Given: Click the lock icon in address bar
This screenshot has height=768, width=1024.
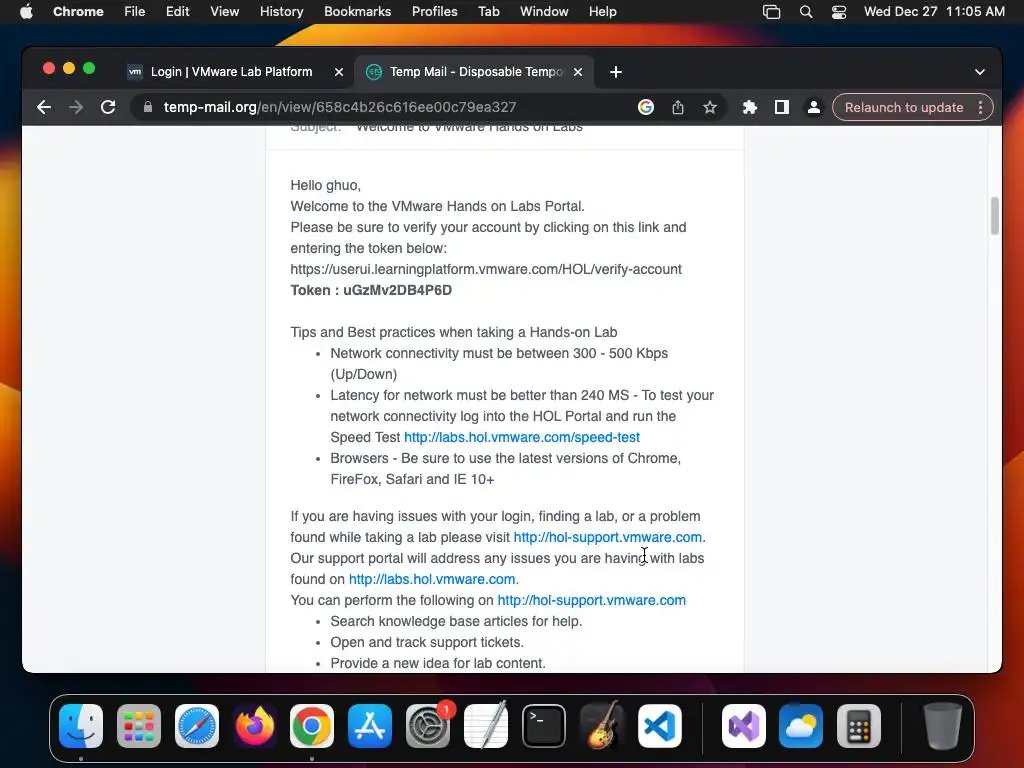Looking at the screenshot, I should click(x=148, y=107).
